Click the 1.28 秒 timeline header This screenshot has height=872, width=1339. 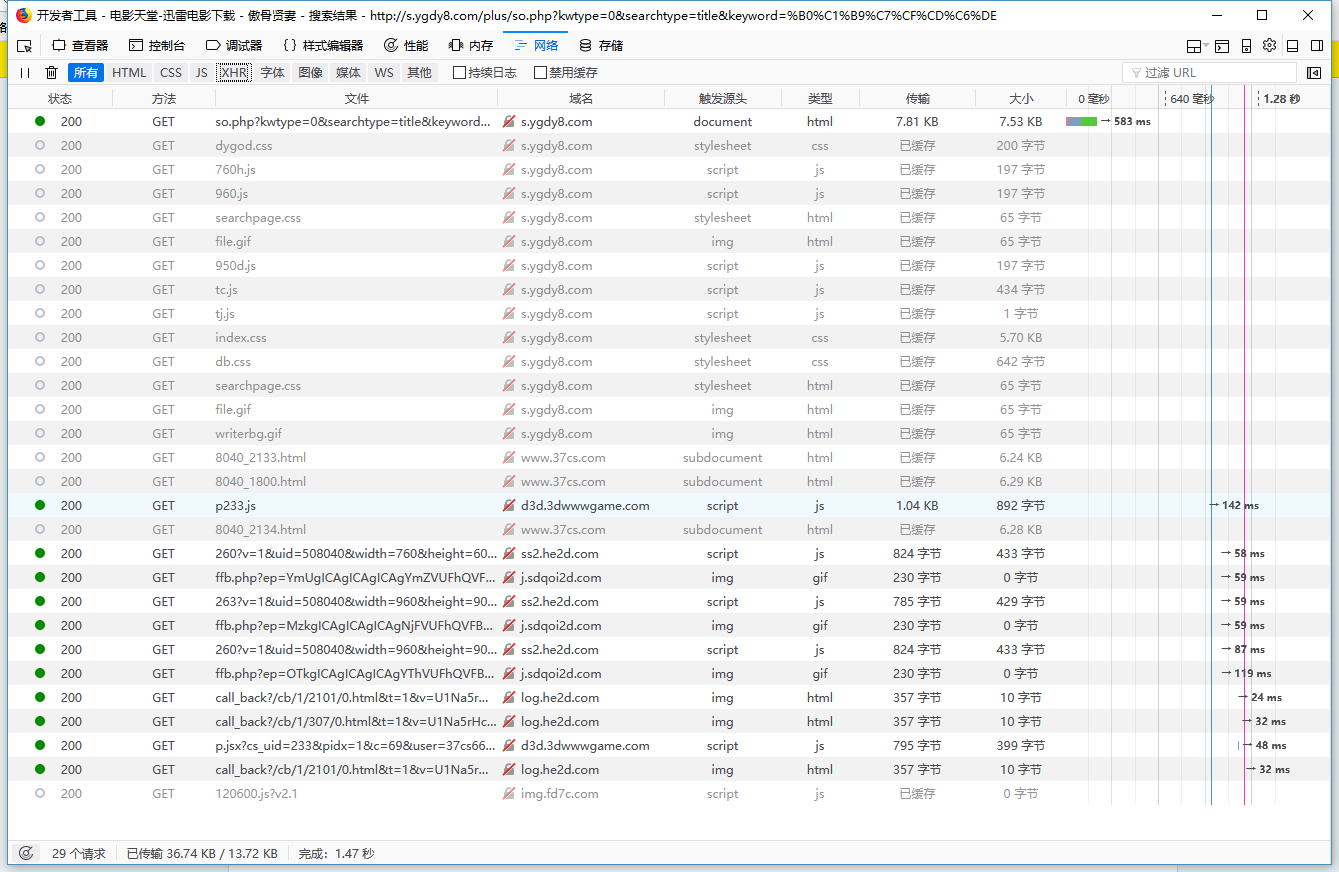click(x=1281, y=99)
